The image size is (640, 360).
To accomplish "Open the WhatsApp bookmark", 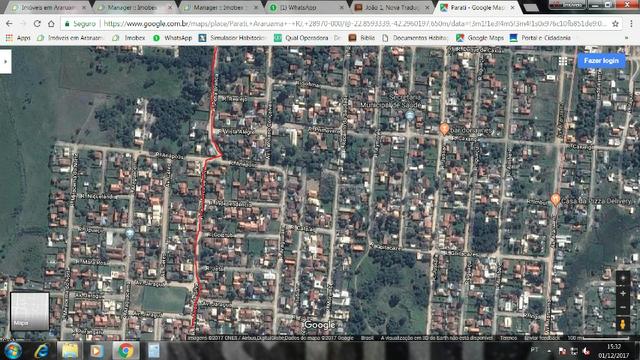I will click(x=172, y=38).
